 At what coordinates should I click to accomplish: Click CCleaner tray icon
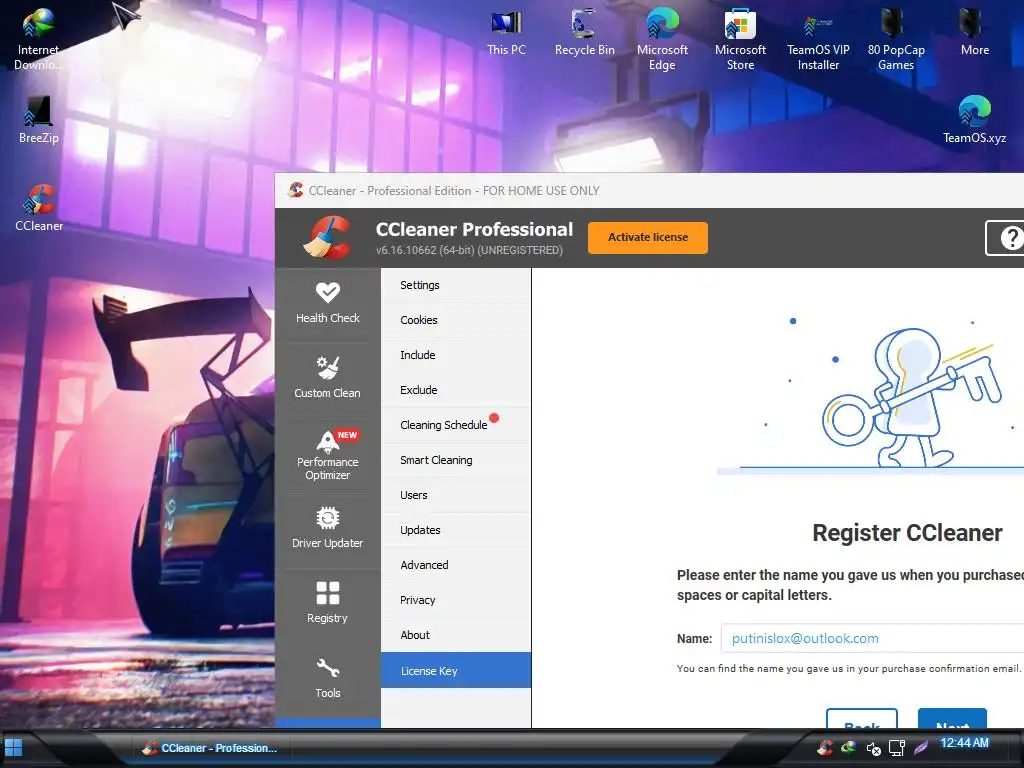click(825, 747)
